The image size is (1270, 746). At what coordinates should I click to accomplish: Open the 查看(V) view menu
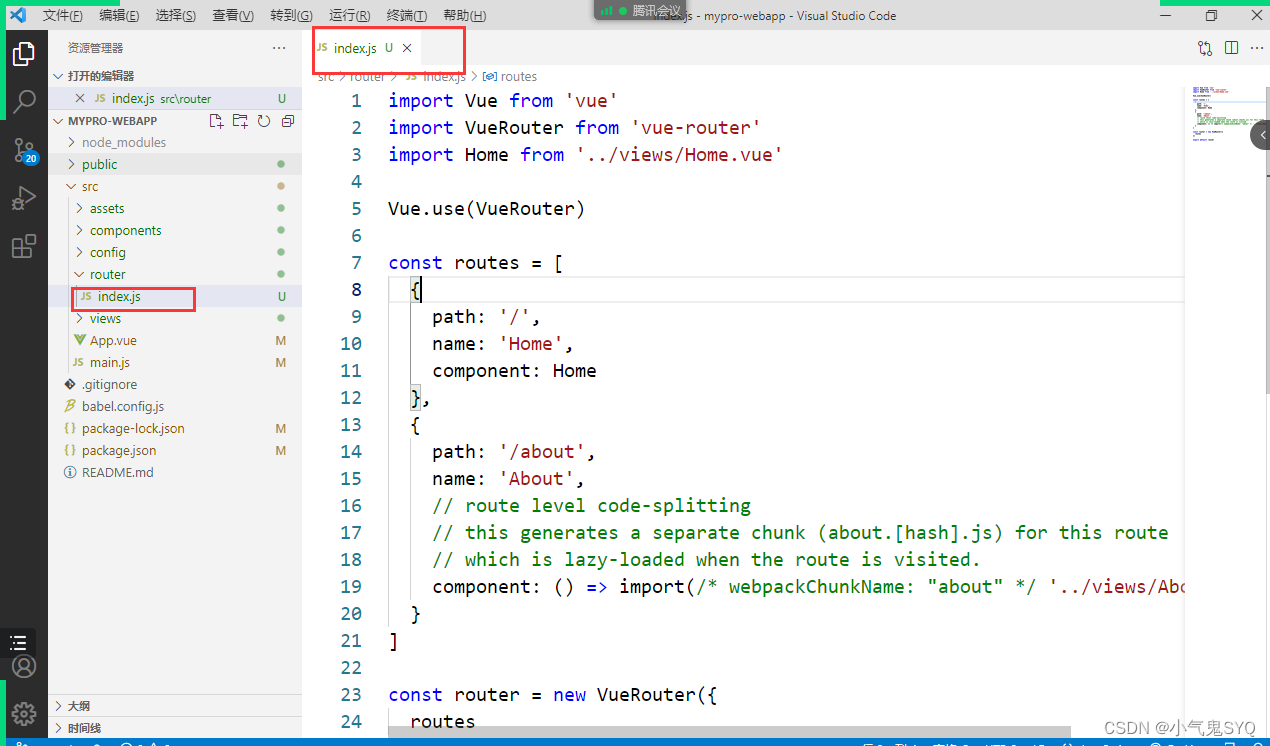coord(233,16)
